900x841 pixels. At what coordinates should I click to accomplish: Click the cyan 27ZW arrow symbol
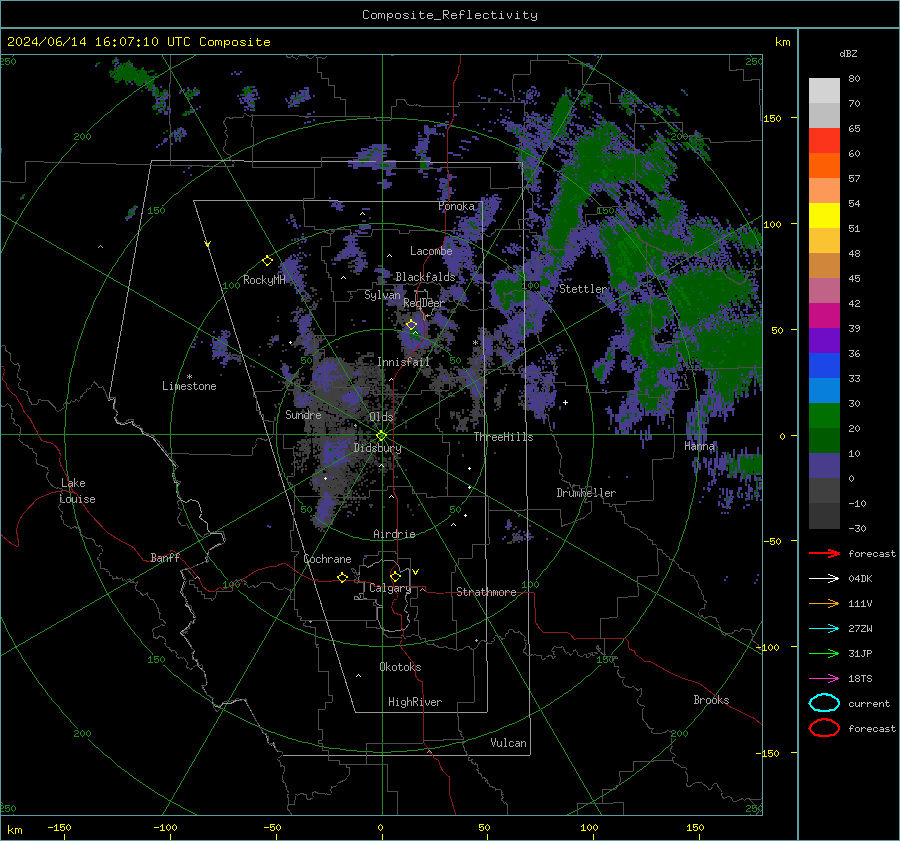coord(824,629)
